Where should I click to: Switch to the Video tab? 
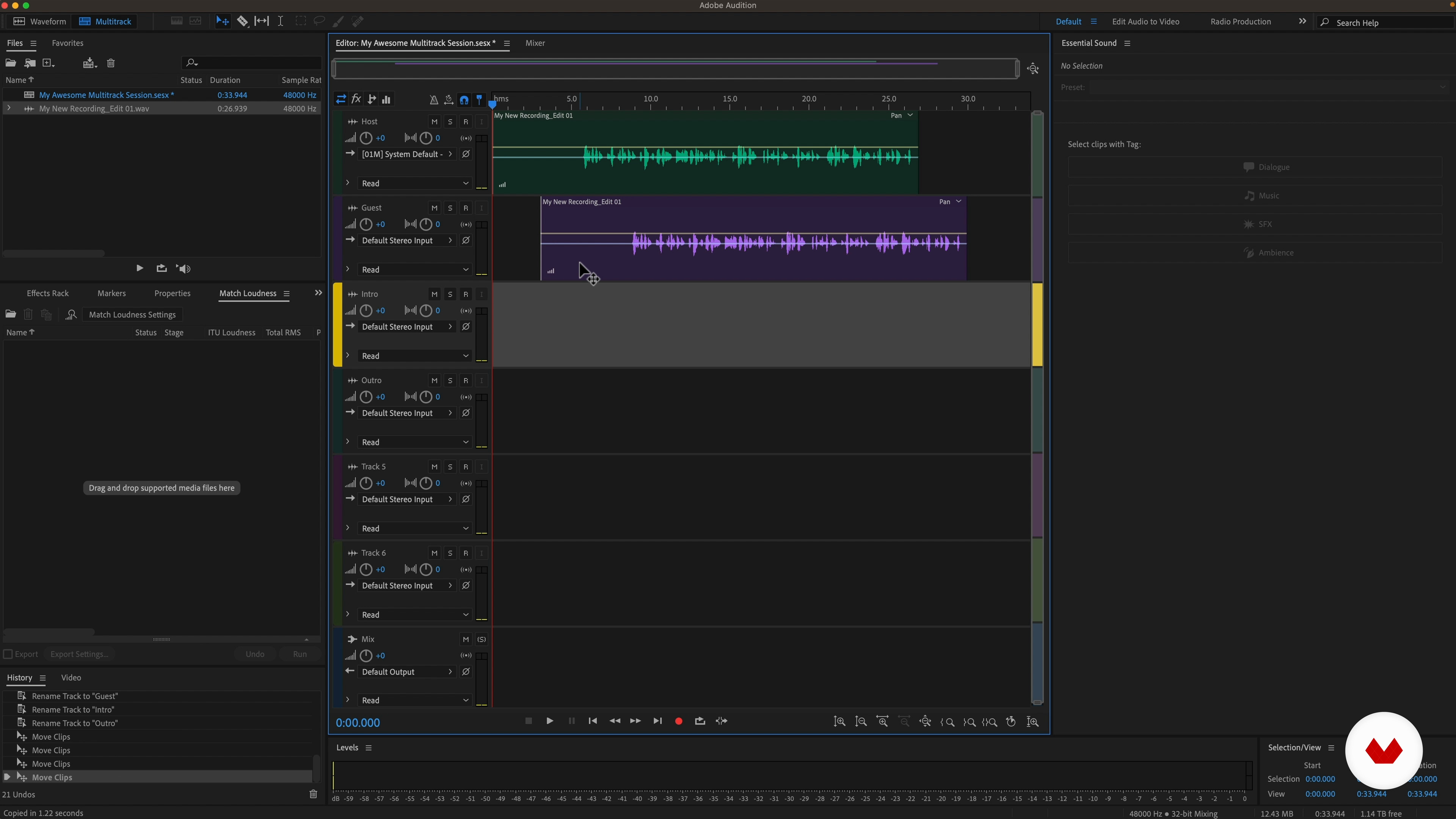pyautogui.click(x=71, y=678)
